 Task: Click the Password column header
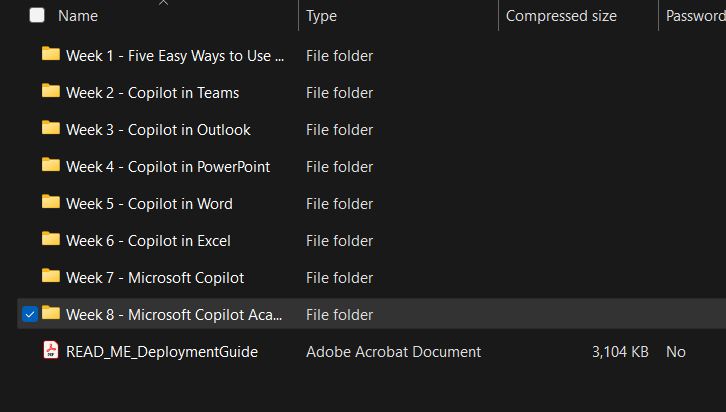pyautogui.click(x=695, y=16)
